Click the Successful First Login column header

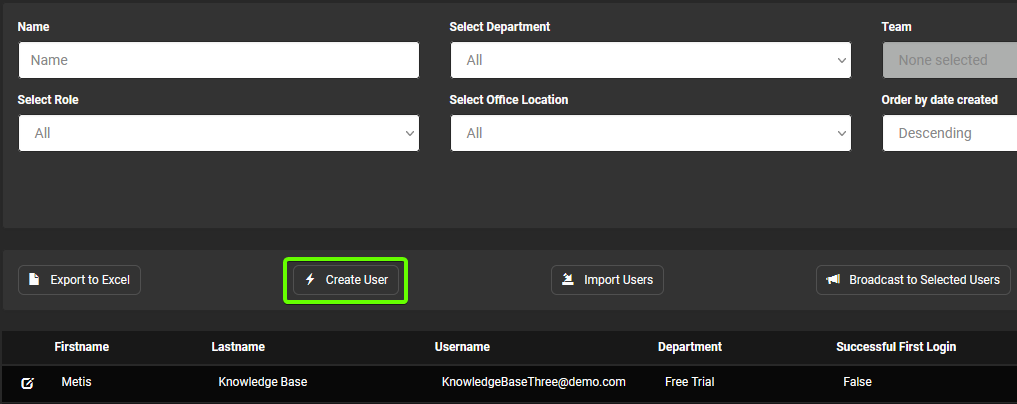coord(896,347)
